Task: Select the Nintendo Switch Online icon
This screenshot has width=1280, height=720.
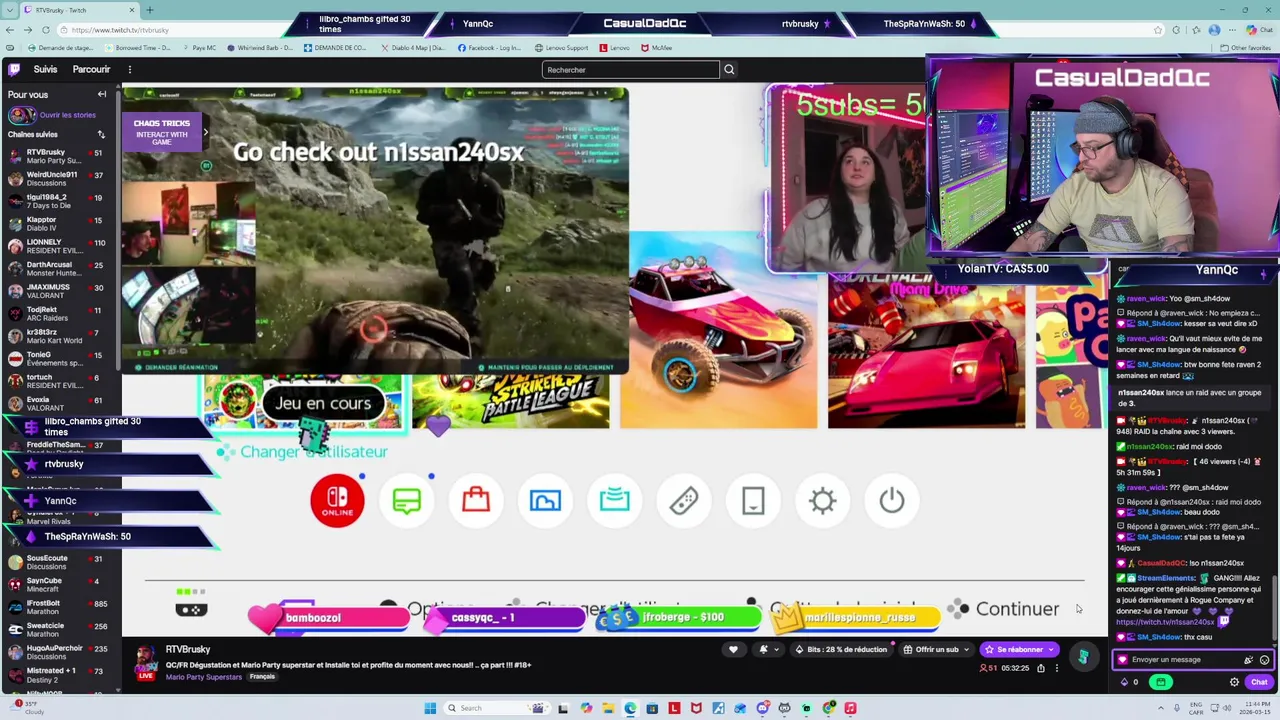Action: (x=337, y=500)
